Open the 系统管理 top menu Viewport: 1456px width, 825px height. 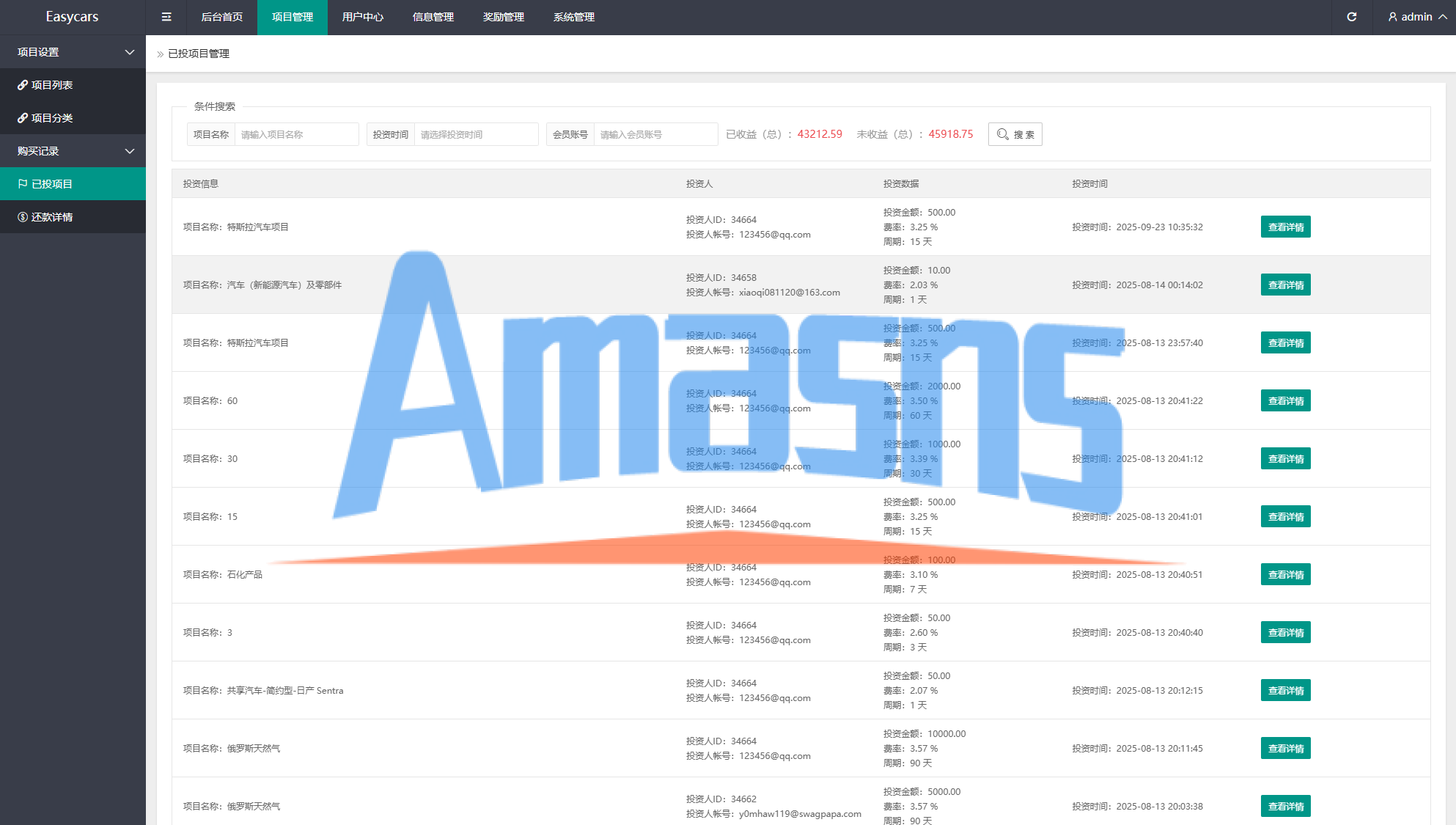573,17
